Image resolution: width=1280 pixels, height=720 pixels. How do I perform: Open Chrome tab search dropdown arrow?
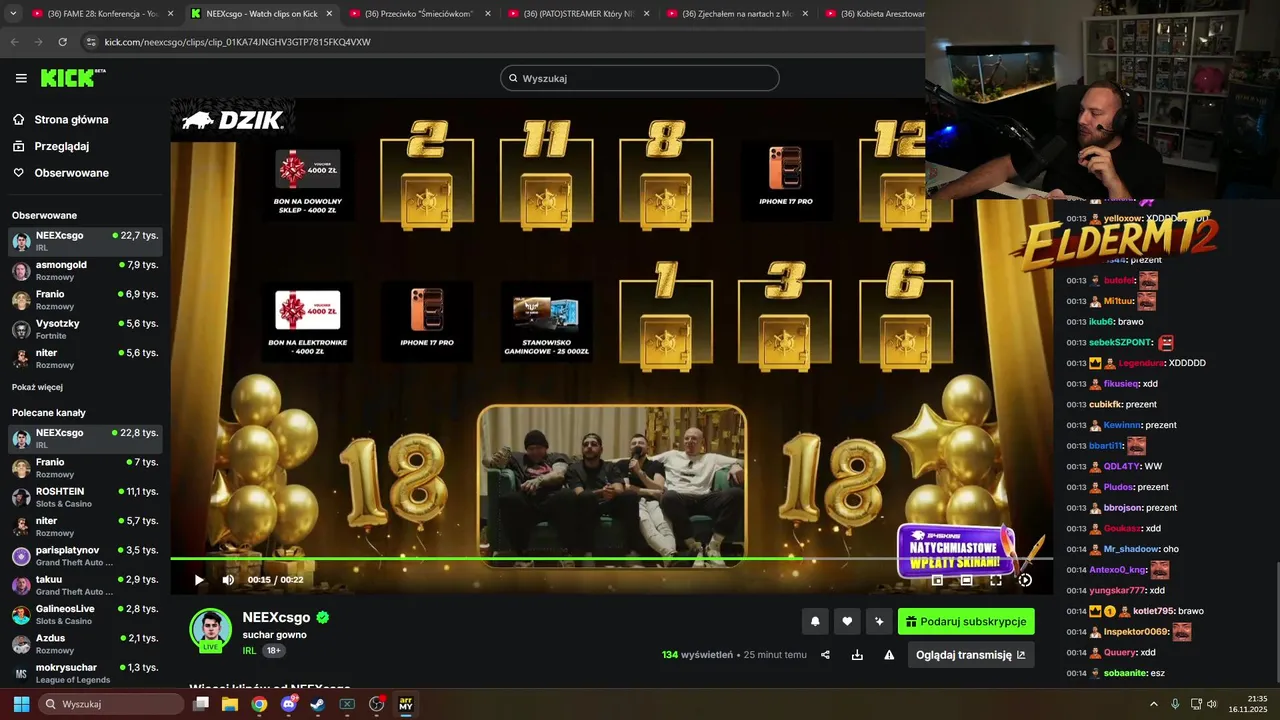pos(13,14)
